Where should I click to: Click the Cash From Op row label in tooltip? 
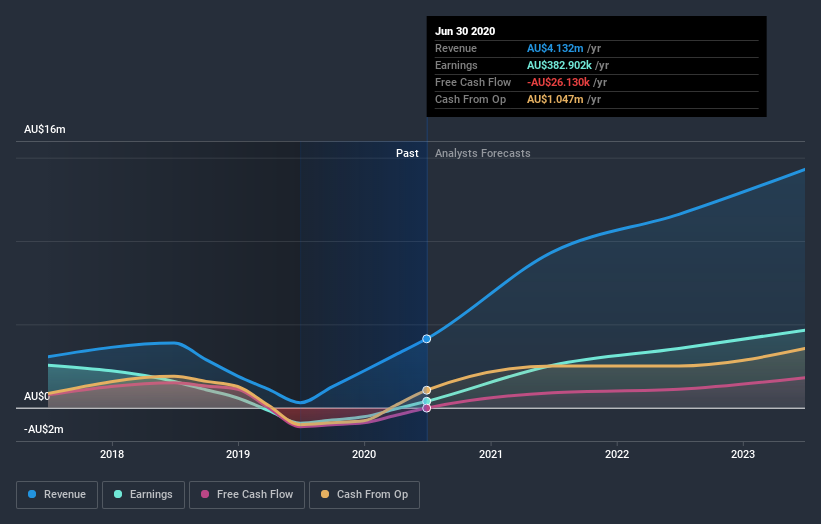[470, 99]
